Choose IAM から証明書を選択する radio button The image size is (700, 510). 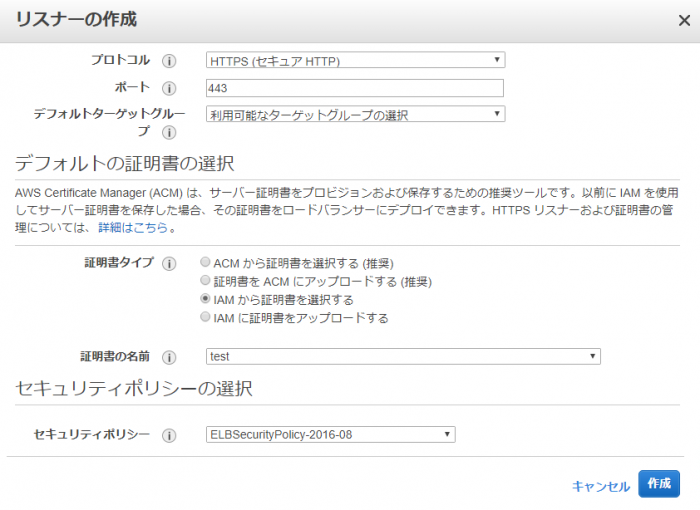pyautogui.click(x=205, y=298)
